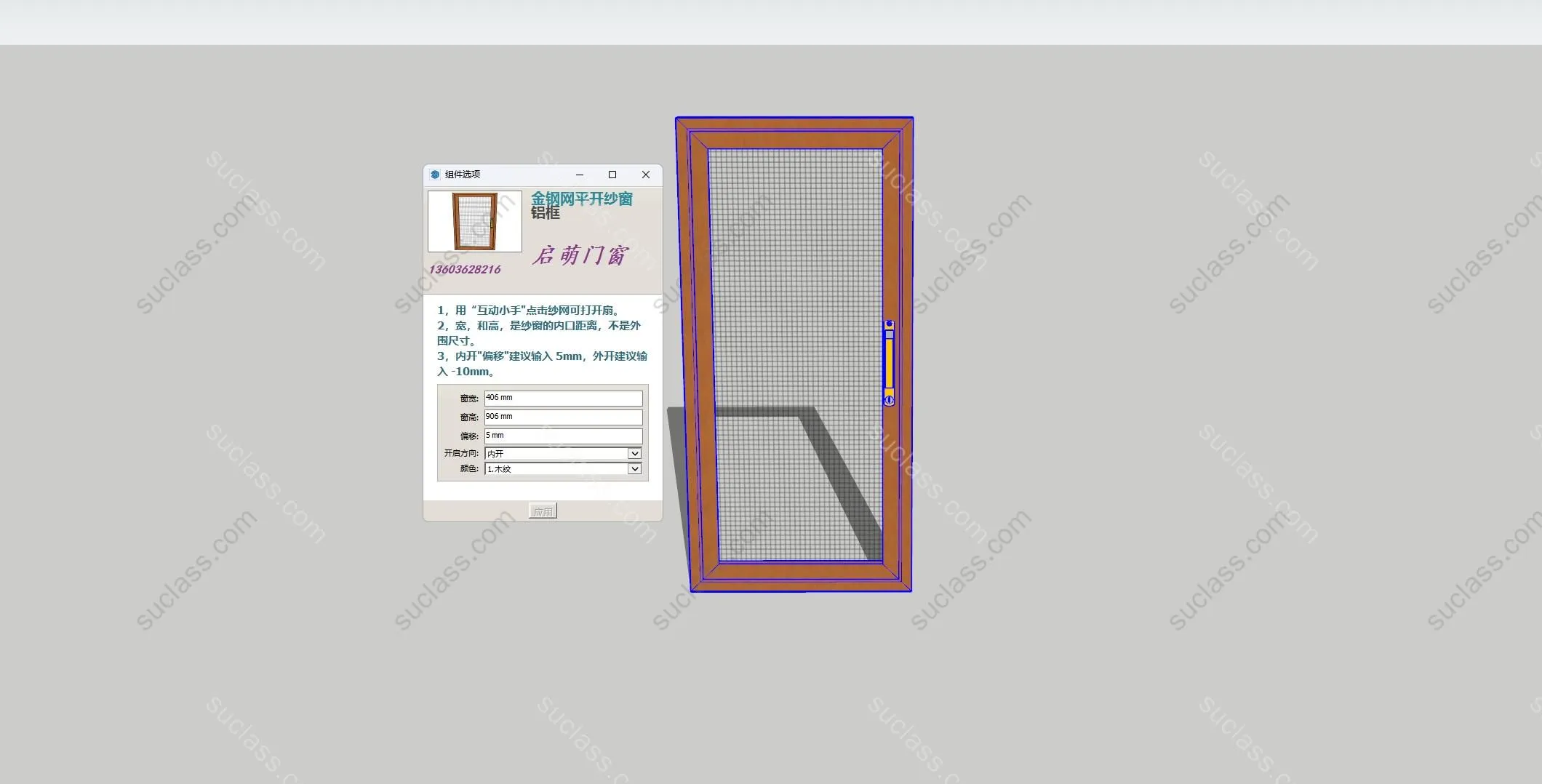Click the 组件选项 title bar text
The height and width of the screenshot is (784, 1542).
(463, 175)
